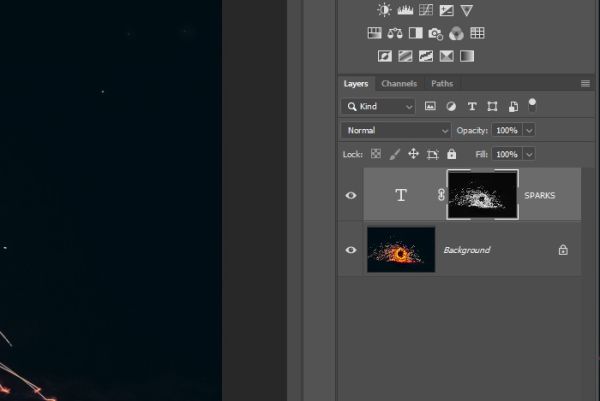Add a Levels adjustment layer
Viewport: 600px width, 401px height.
pyautogui.click(x=405, y=10)
